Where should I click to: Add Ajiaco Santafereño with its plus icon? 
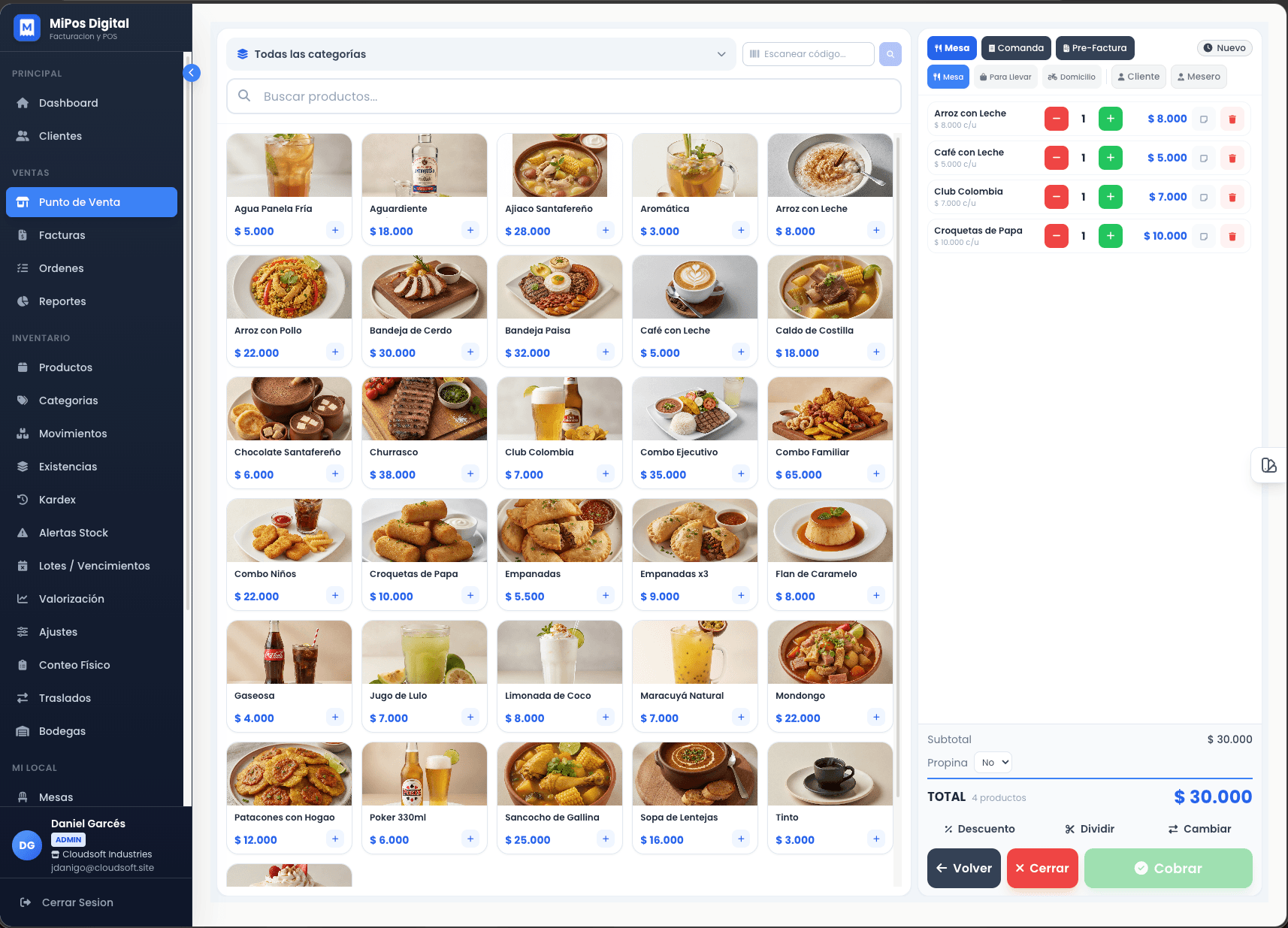(606, 230)
